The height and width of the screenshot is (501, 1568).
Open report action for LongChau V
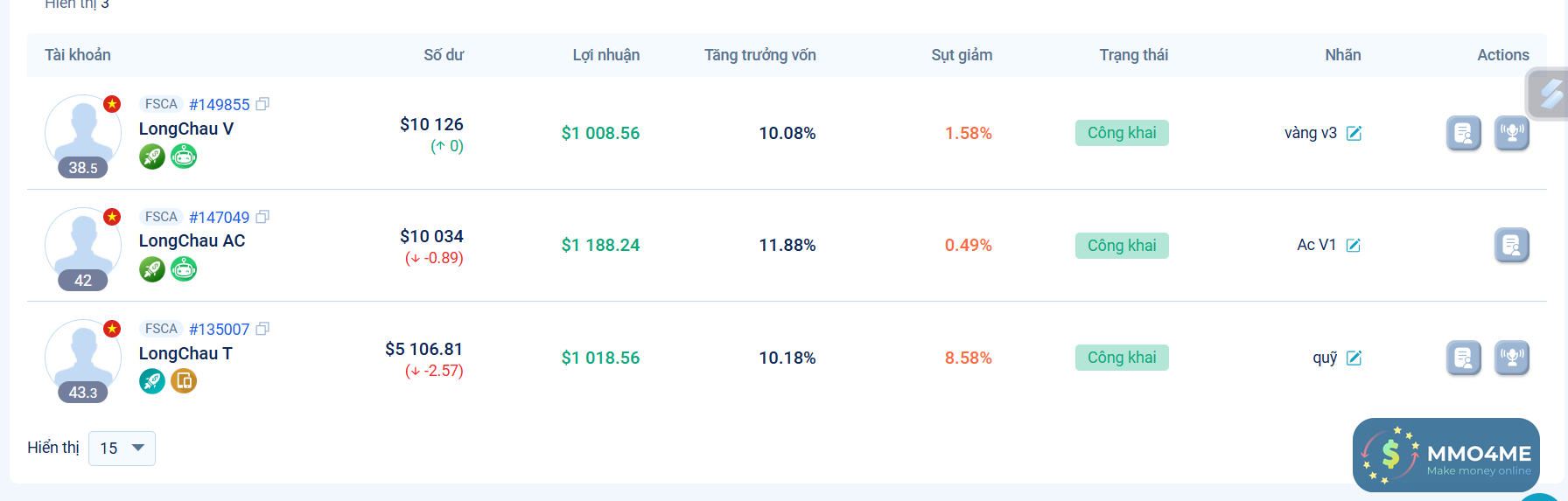coord(1463,133)
